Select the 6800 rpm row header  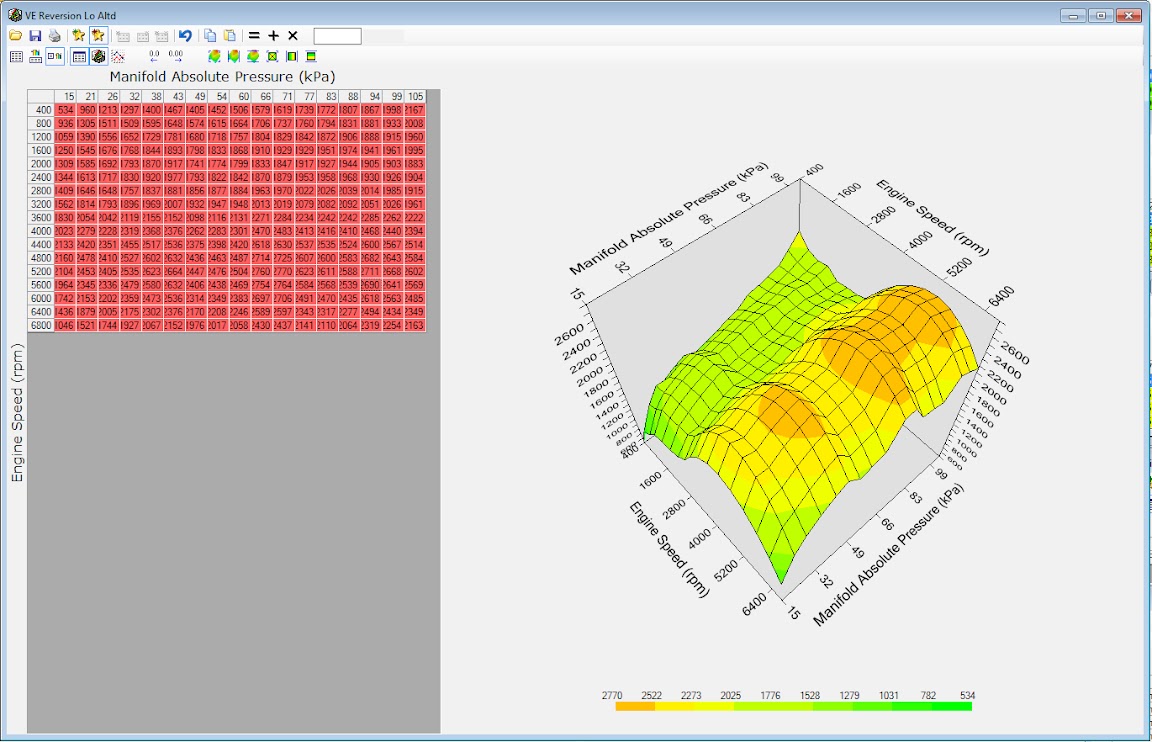click(41, 325)
